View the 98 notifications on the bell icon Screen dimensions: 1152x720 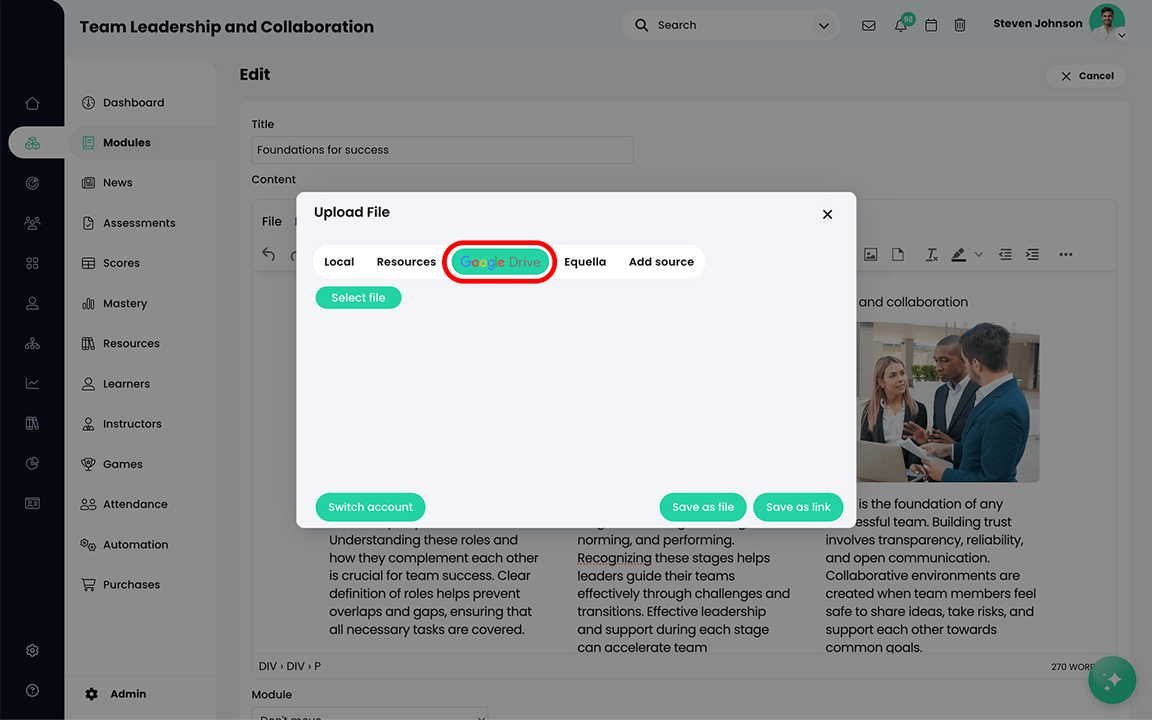[900, 25]
